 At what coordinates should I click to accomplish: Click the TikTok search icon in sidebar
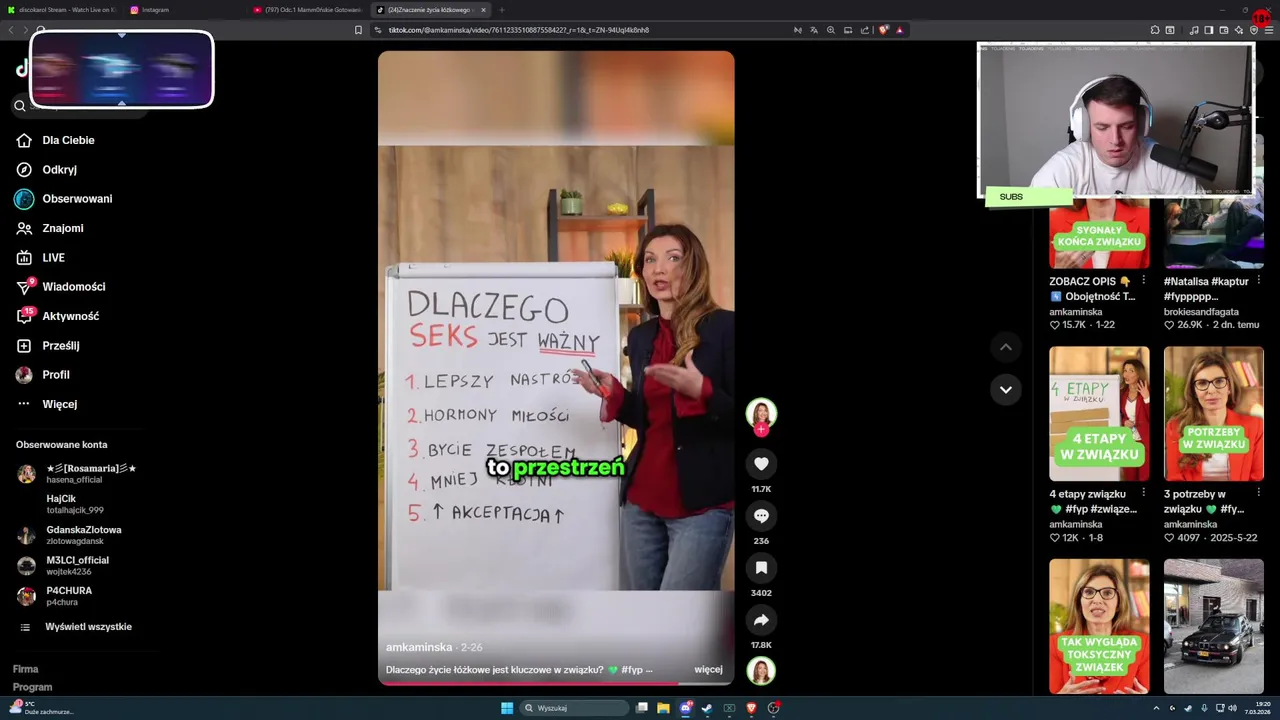click(20, 105)
